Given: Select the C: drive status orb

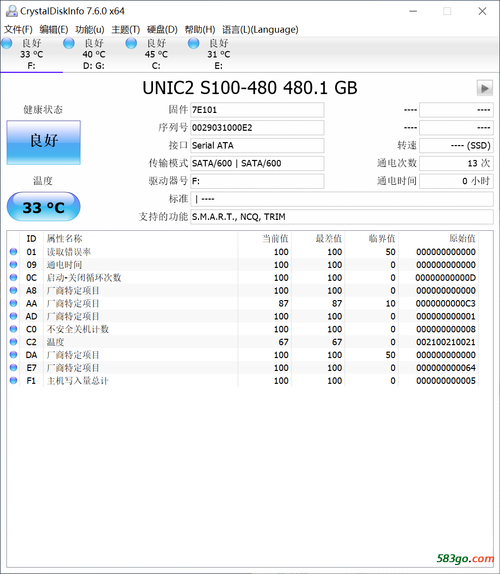Looking at the screenshot, I should [x=131, y=43].
